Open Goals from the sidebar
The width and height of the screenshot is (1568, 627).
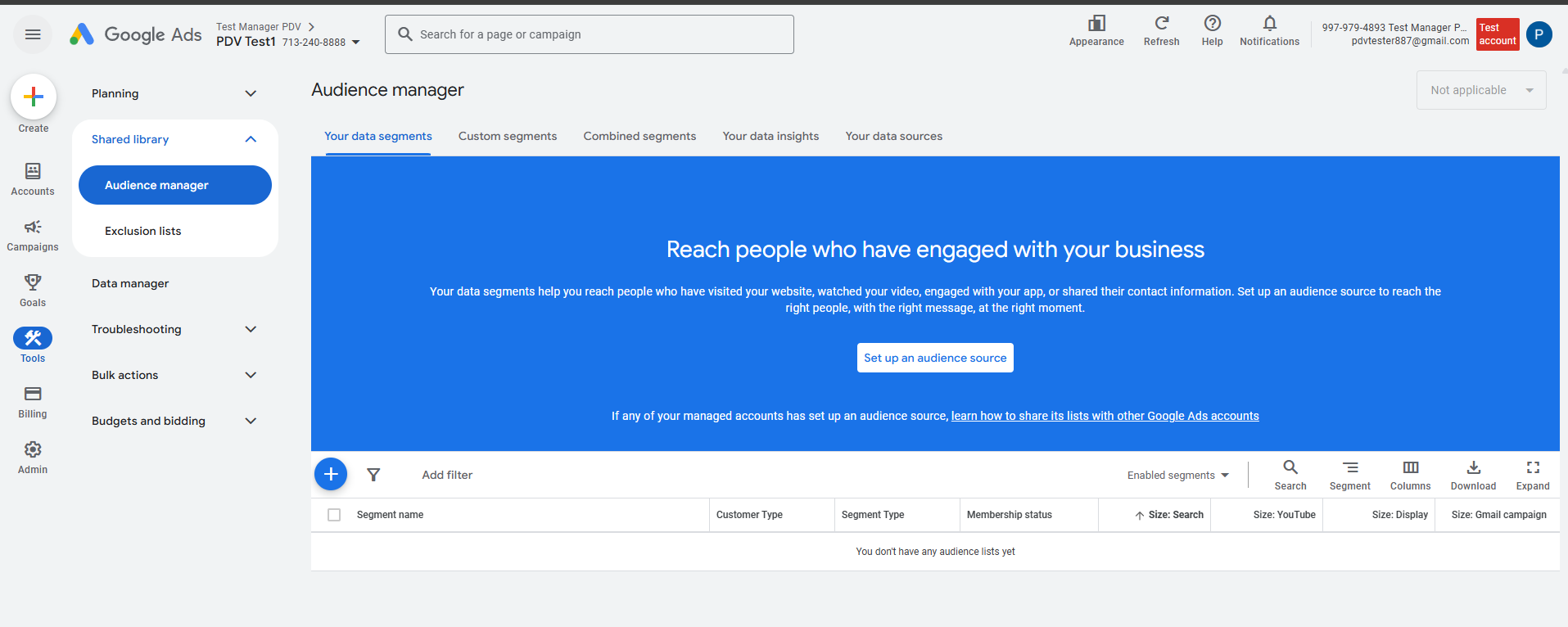click(x=33, y=283)
